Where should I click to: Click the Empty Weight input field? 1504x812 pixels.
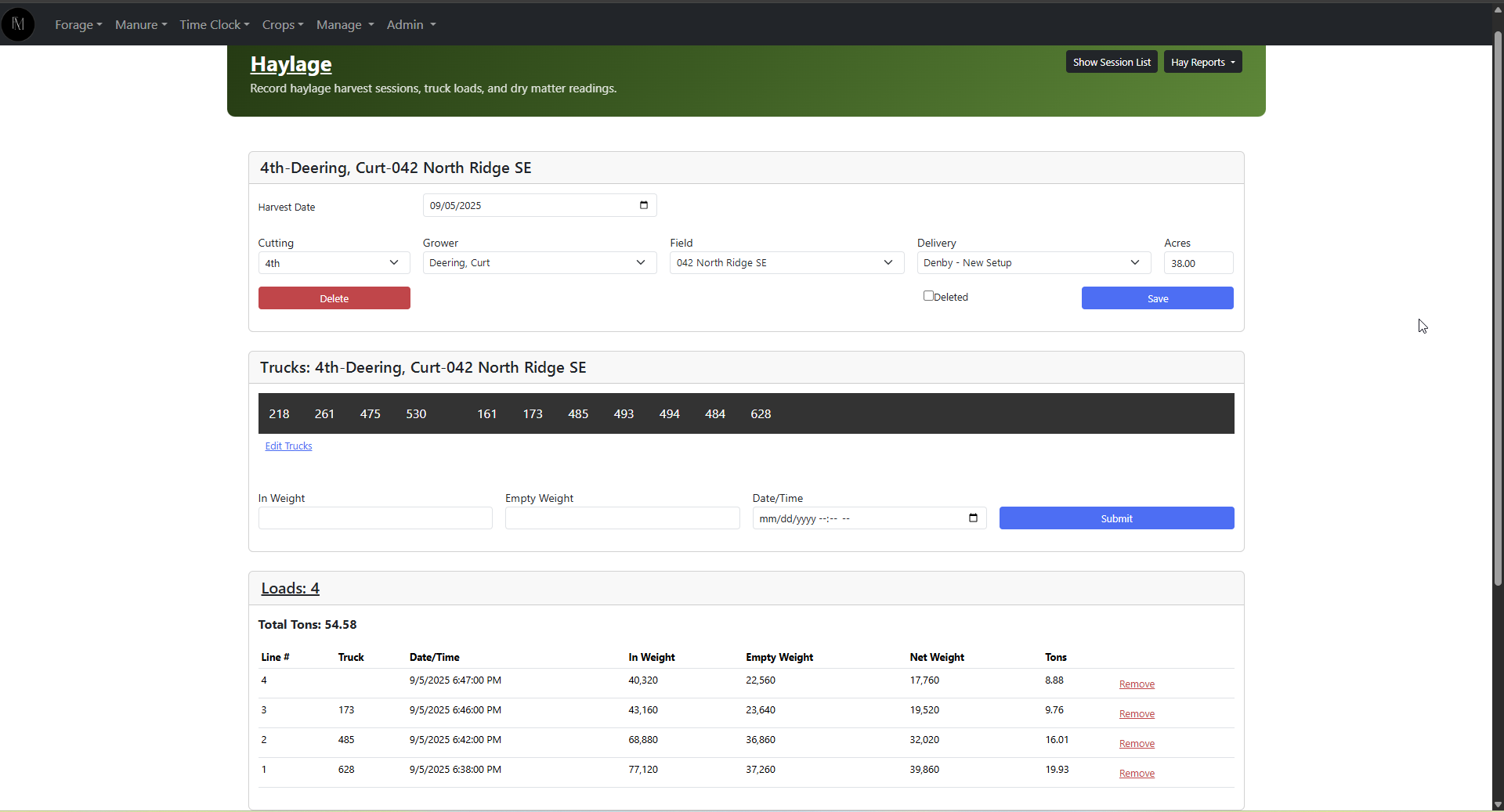pyautogui.click(x=622, y=518)
